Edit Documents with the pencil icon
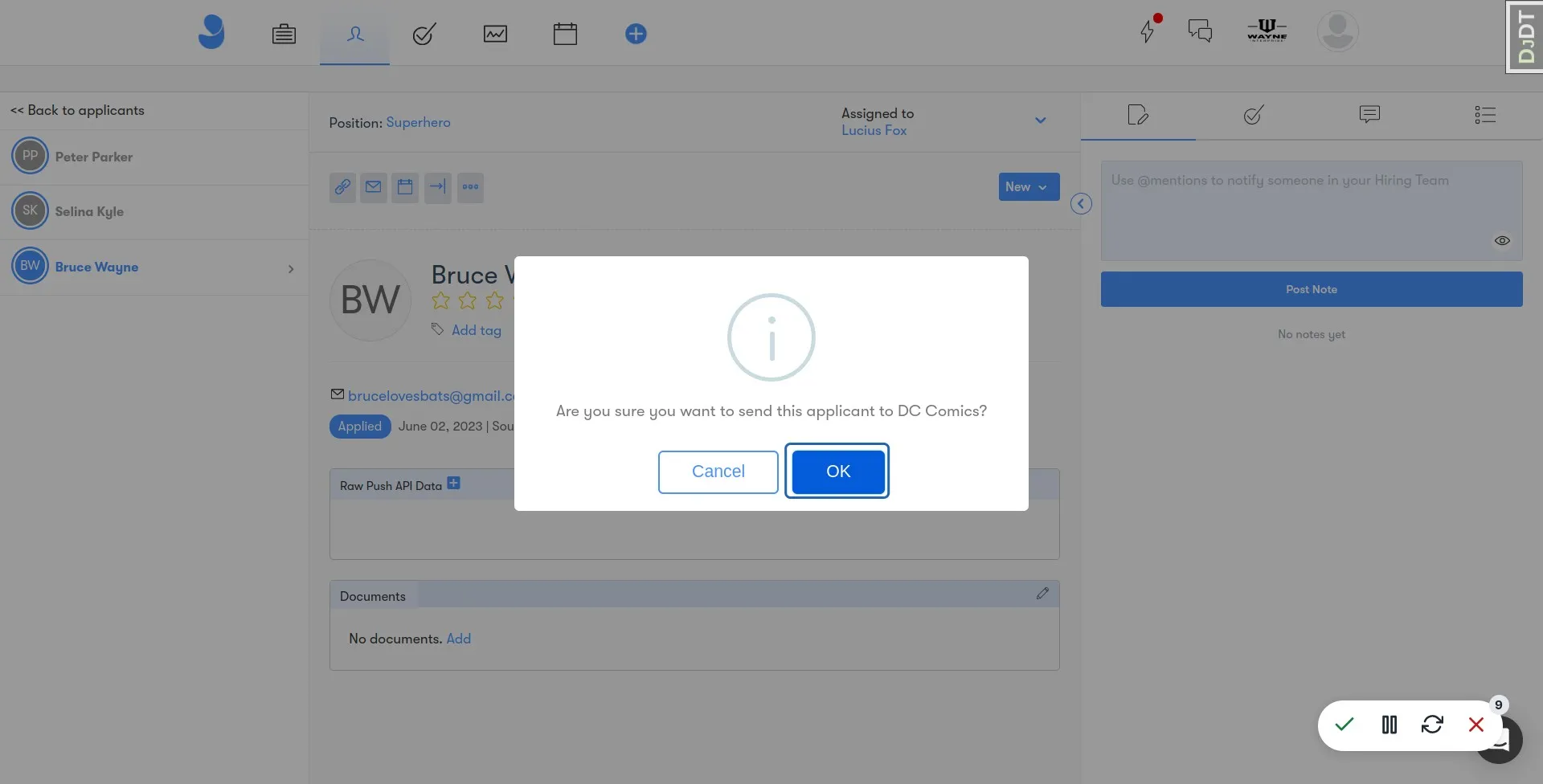The height and width of the screenshot is (784, 1543). 1042,594
